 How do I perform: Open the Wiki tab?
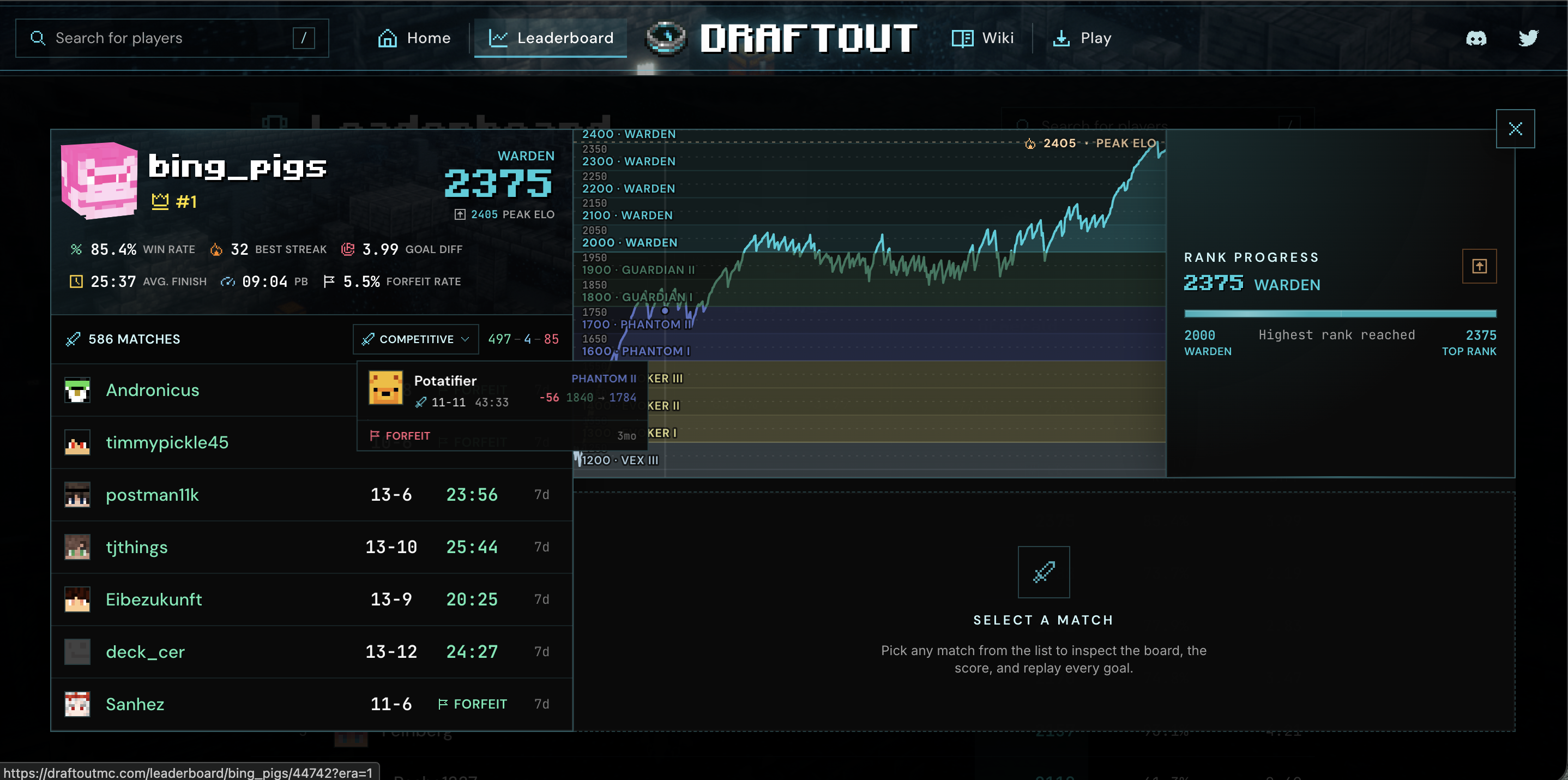[983, 38]
